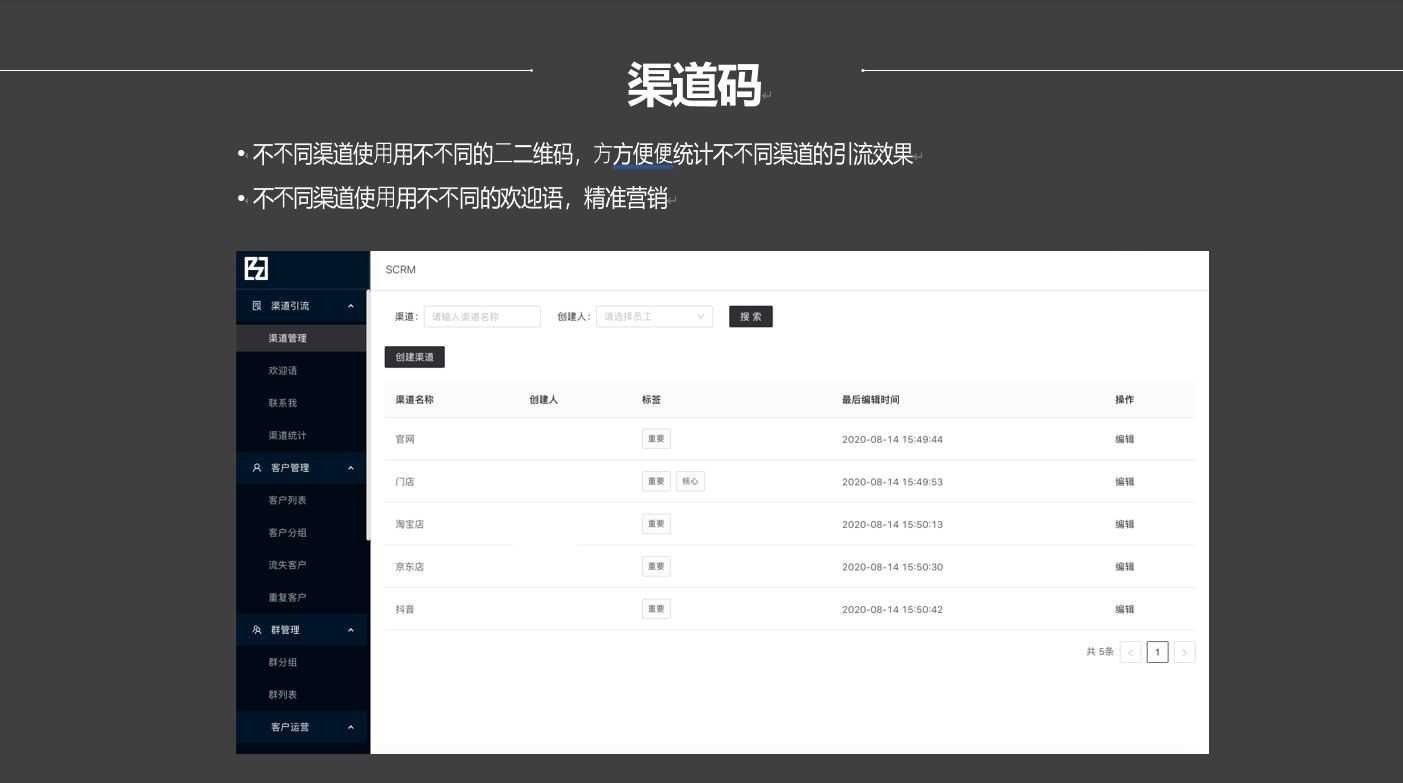Click the 重要 tag in 淘宝店 row
1403x783 pixels.
point(656,524)
